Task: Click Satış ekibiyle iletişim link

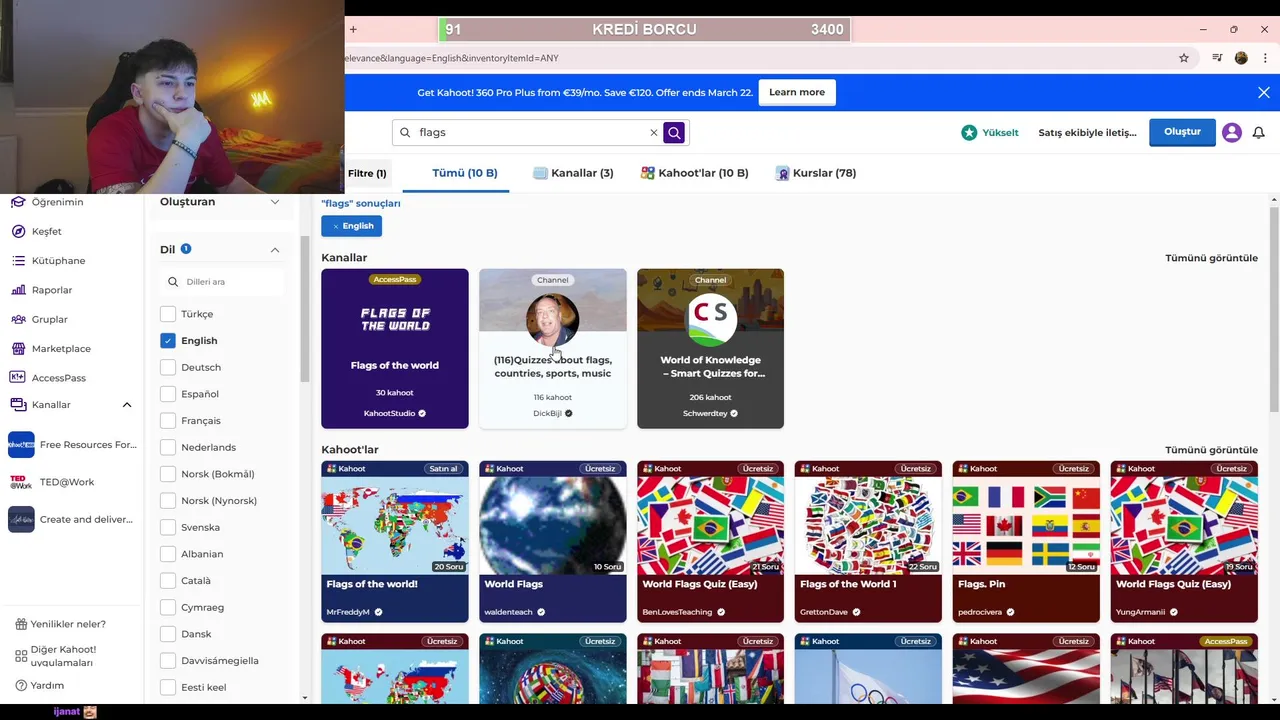Action: click(x=1087, y=132)
